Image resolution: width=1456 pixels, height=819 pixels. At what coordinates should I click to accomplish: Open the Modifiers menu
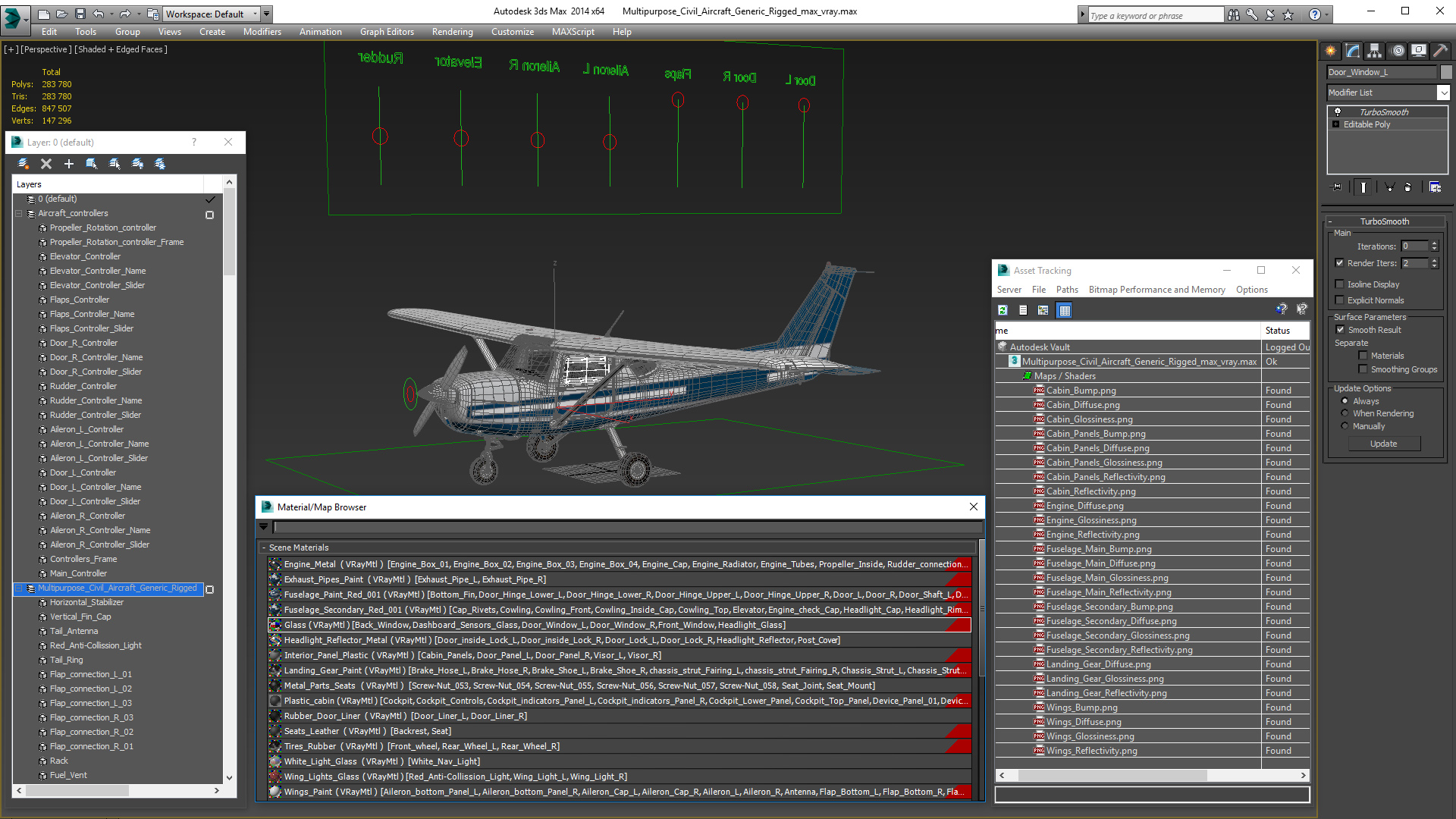point(262,32)
